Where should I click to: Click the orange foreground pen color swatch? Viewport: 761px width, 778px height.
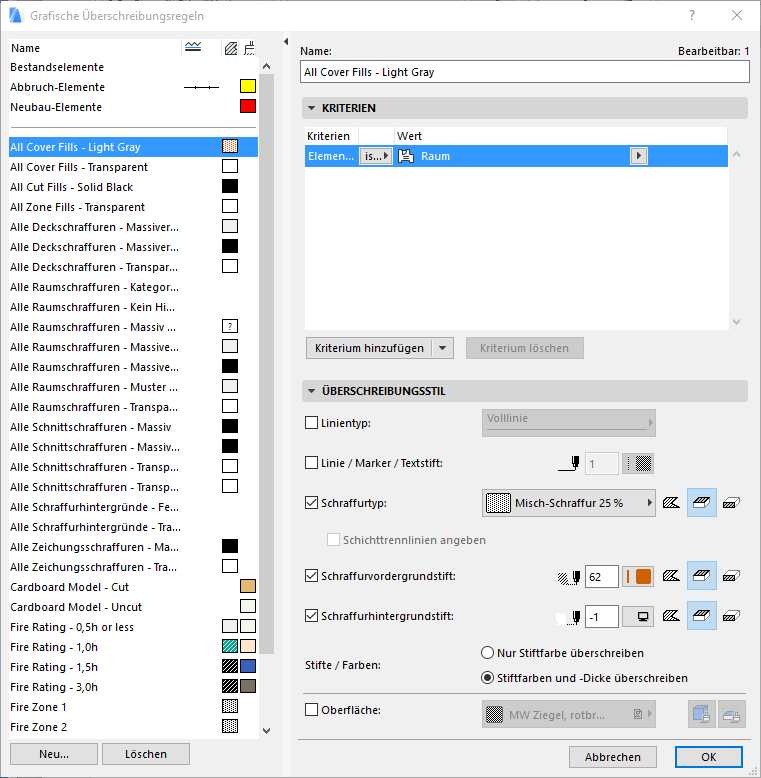click(x=638, y=577)
